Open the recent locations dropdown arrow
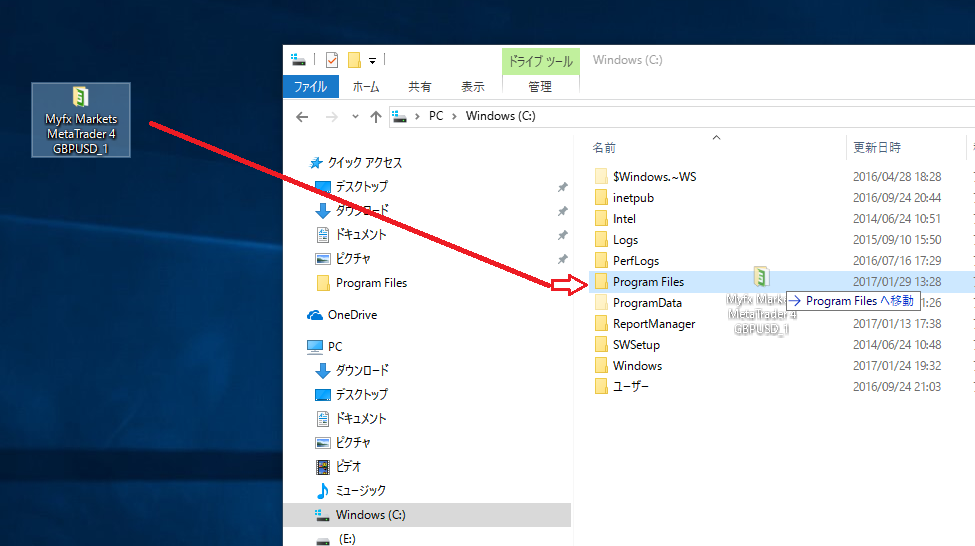 coord(355,116)
